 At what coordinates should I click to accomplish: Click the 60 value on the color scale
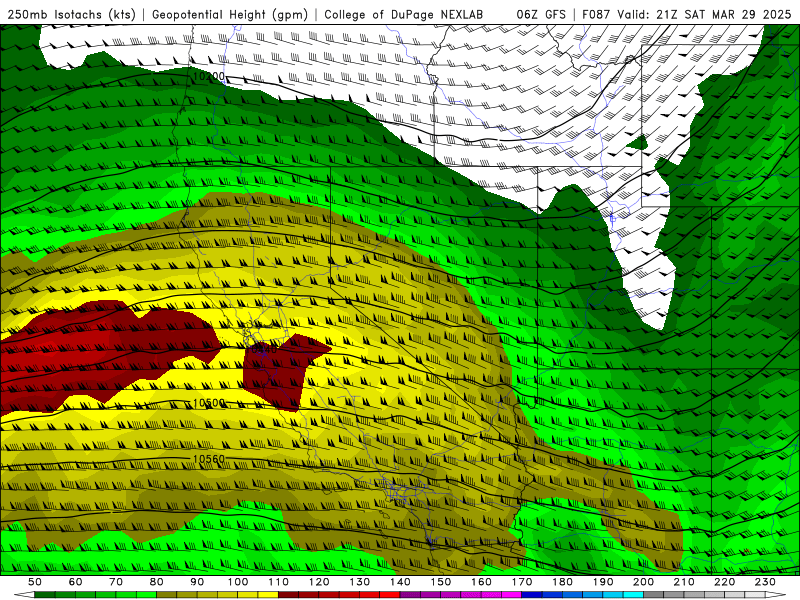point(76,582)
